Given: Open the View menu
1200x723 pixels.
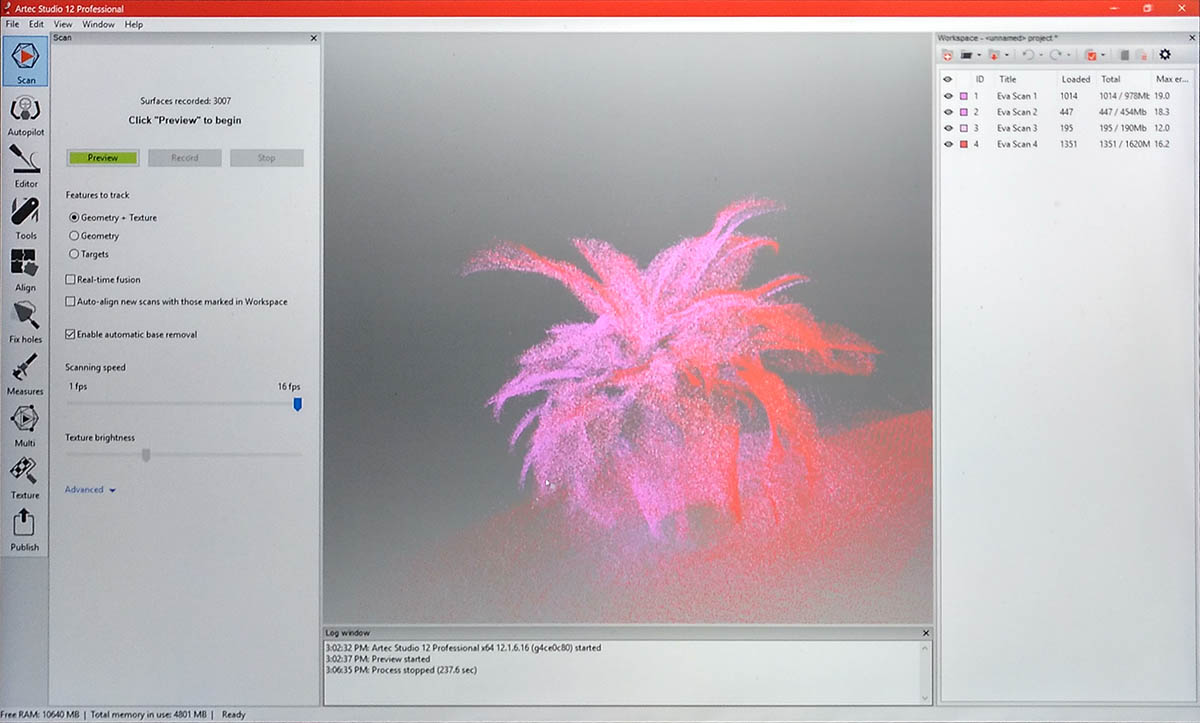Looking at the screenshot, I should pyautogui.click(x=63, y=24).
